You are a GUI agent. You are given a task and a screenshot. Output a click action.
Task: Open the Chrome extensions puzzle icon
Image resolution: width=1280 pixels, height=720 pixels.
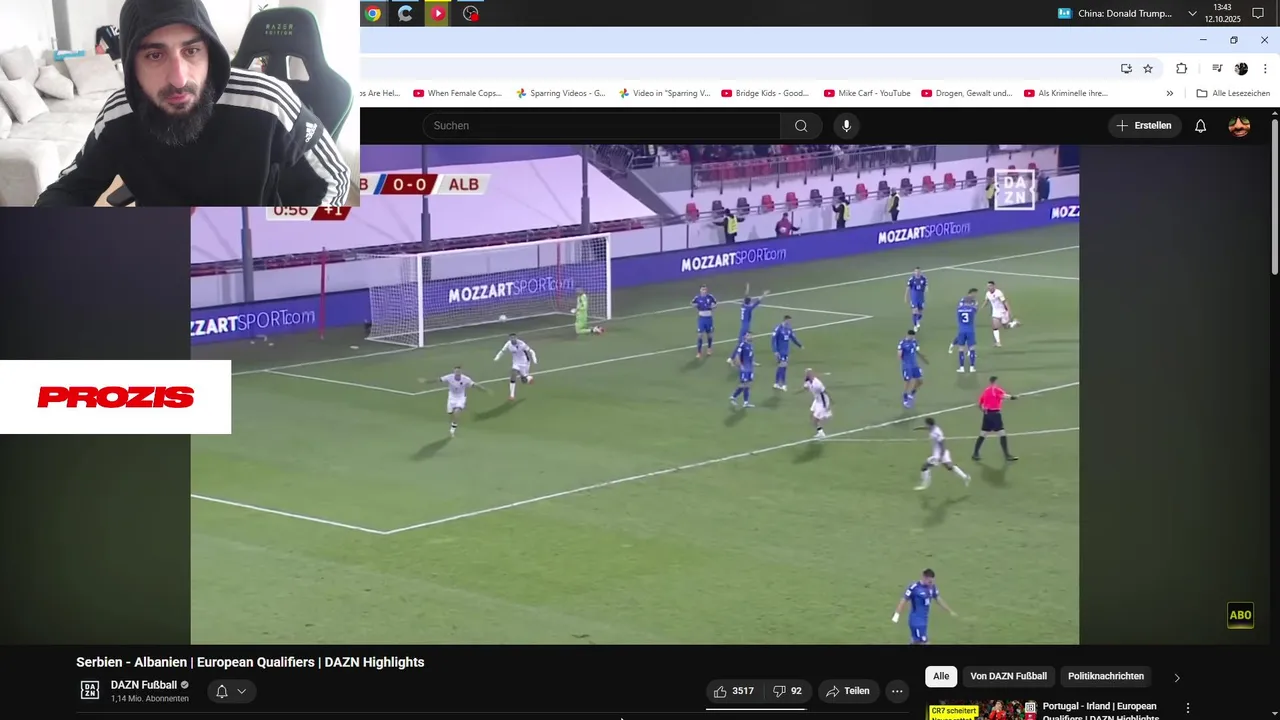tap(1182, 68)
